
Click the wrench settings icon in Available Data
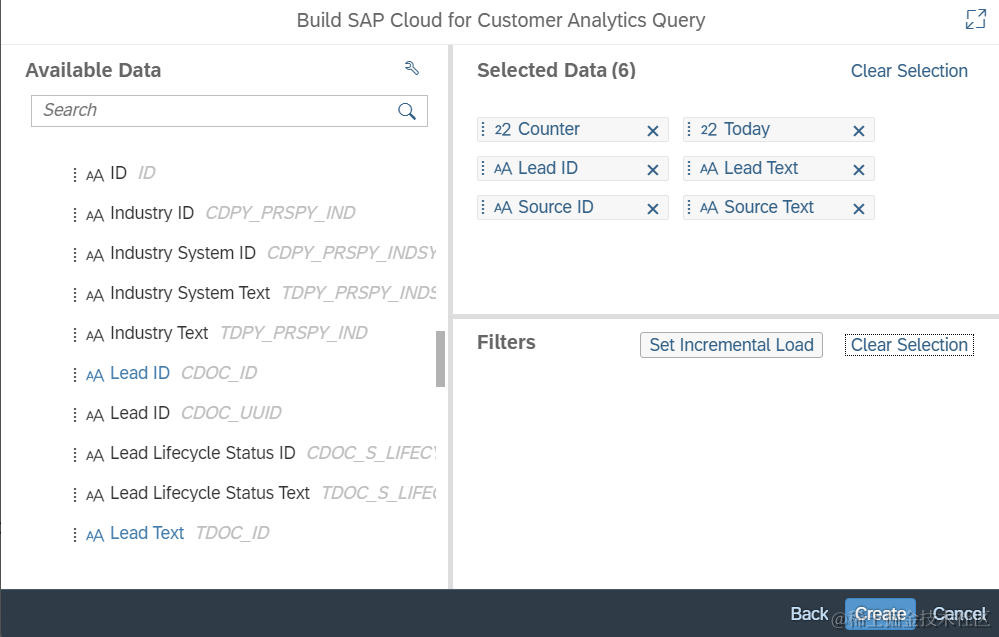click(x=411, y=68)
